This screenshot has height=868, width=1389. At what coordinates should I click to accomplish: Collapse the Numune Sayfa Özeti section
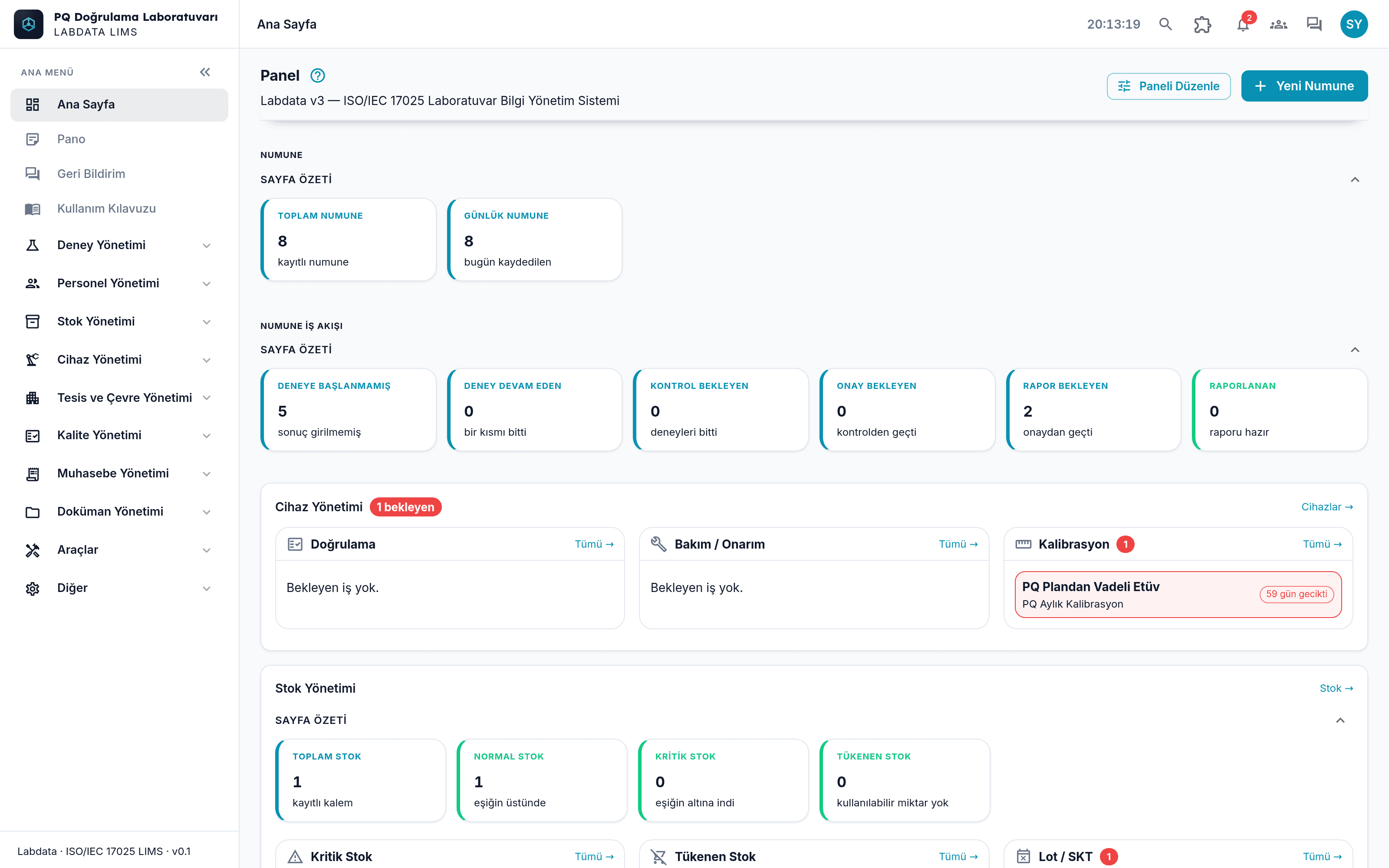(x=1355, y=180)
